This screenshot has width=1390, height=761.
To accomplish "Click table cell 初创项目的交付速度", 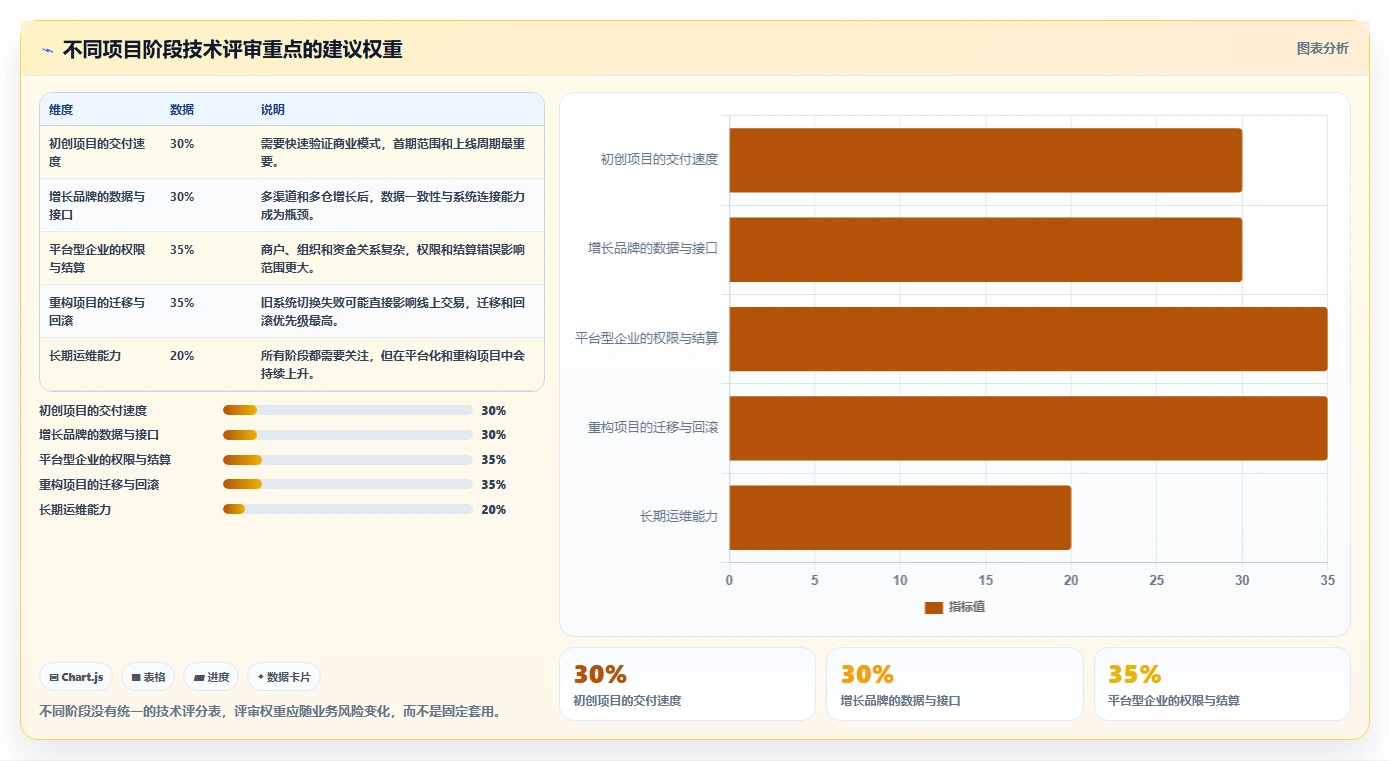I will 100,152.
